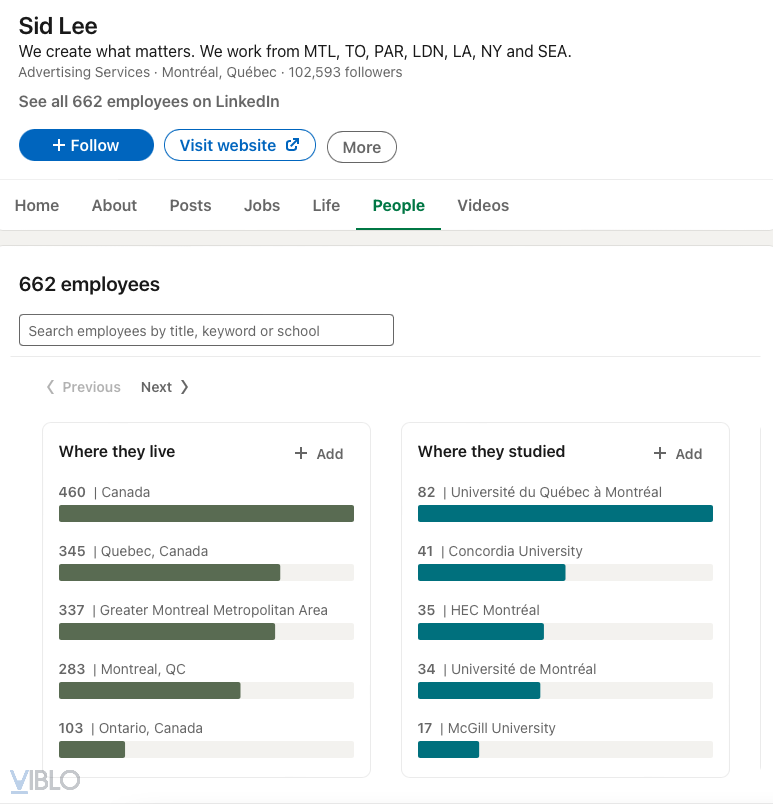
Task: Click the employee search field
Action: [206, 331]
